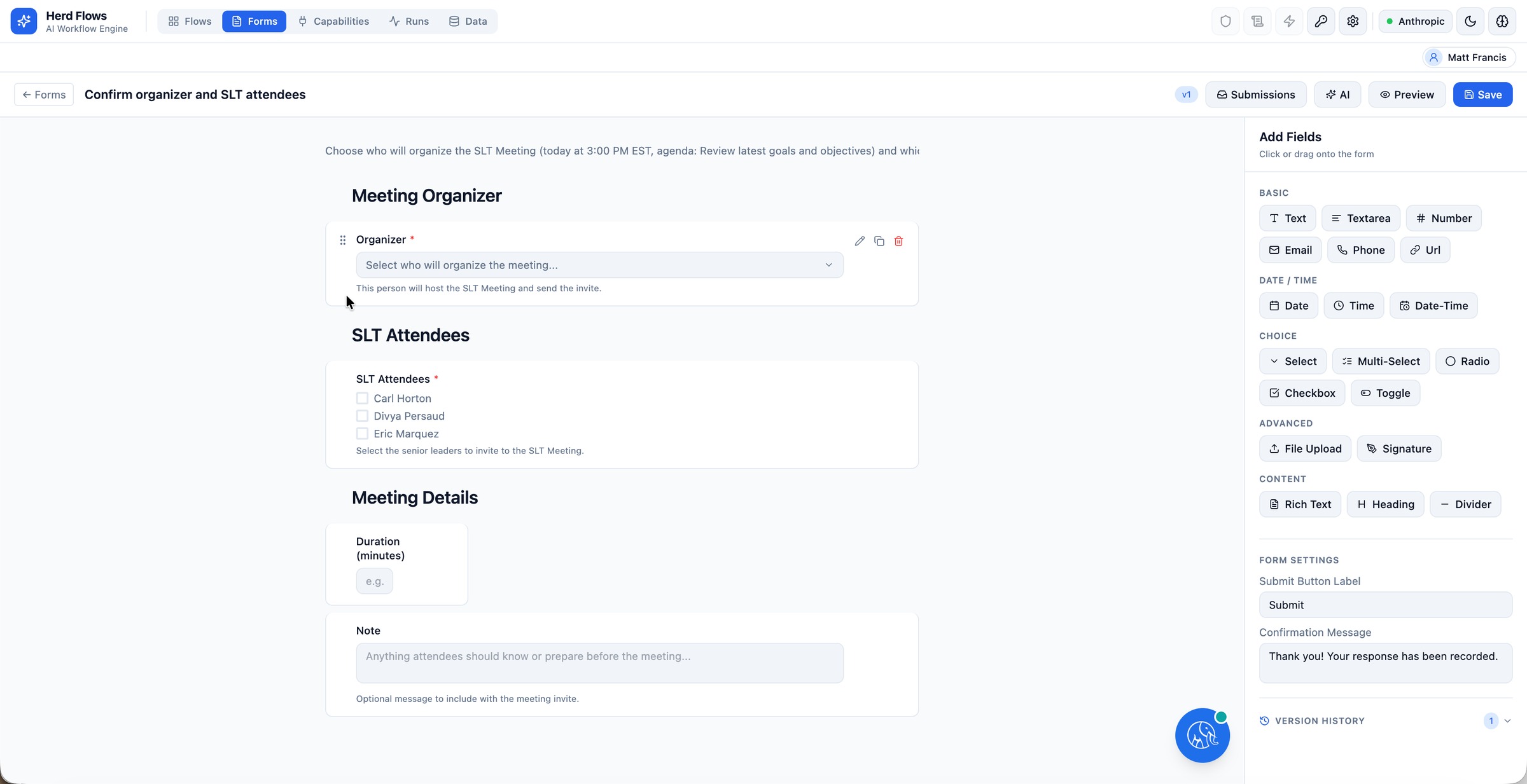Duplicate the Organizer field
This screenshot has width=1527, height=784.
pyautogui.click(x=879, y=241)
